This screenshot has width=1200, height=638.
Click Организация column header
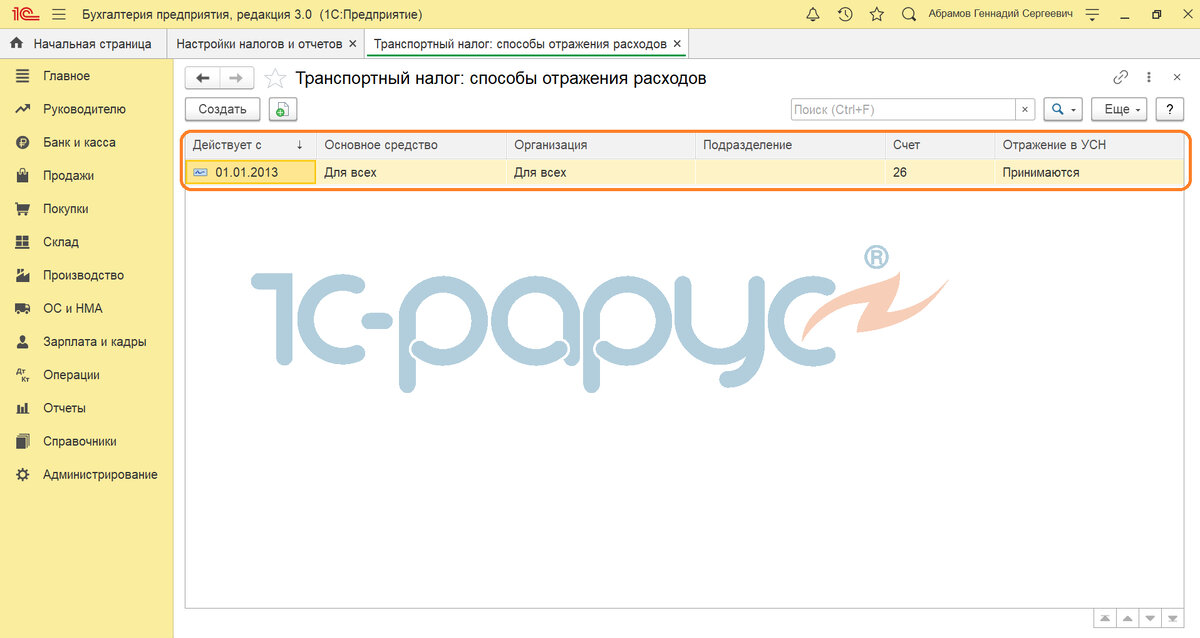601,145
